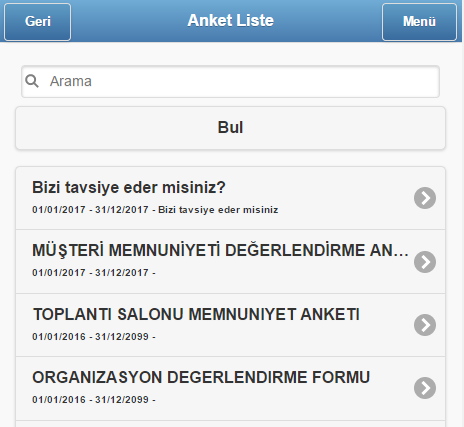Viewport: 464px width, 427px height.
Task: Tap the chevron beside MÜŞTERİ MEMNUNİYETİ survey
Action: (x=425, y=262)
